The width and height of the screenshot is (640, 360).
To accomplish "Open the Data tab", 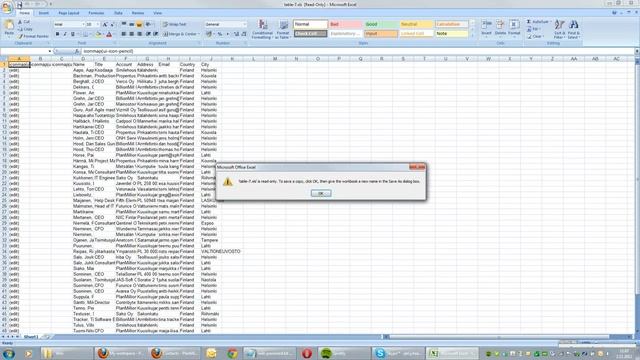I will [118, 13].
